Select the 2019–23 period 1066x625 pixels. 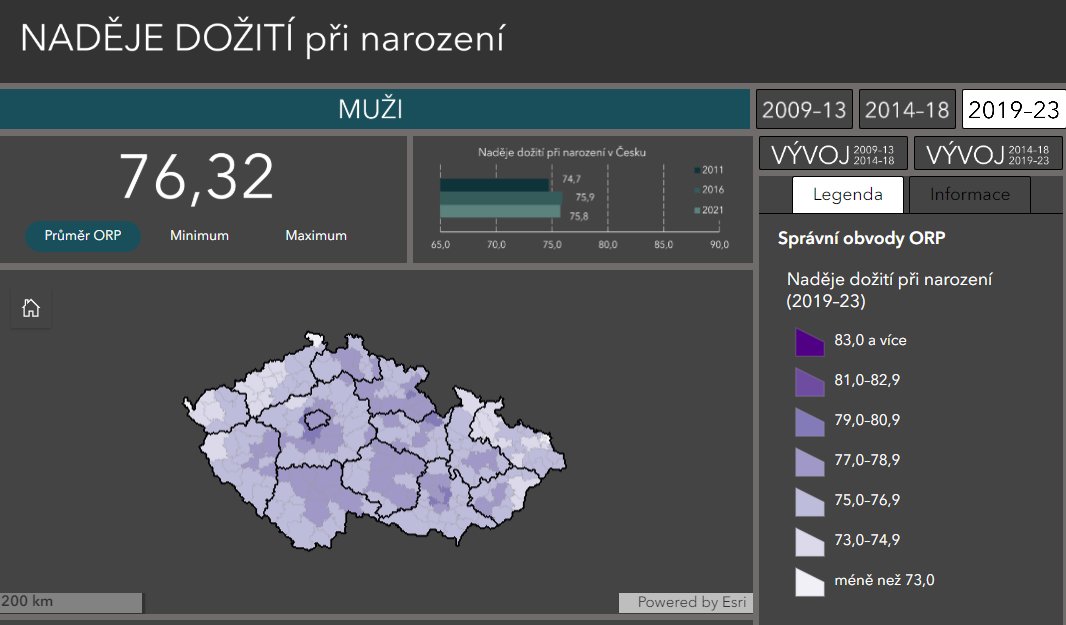(x=1014, y=110)
